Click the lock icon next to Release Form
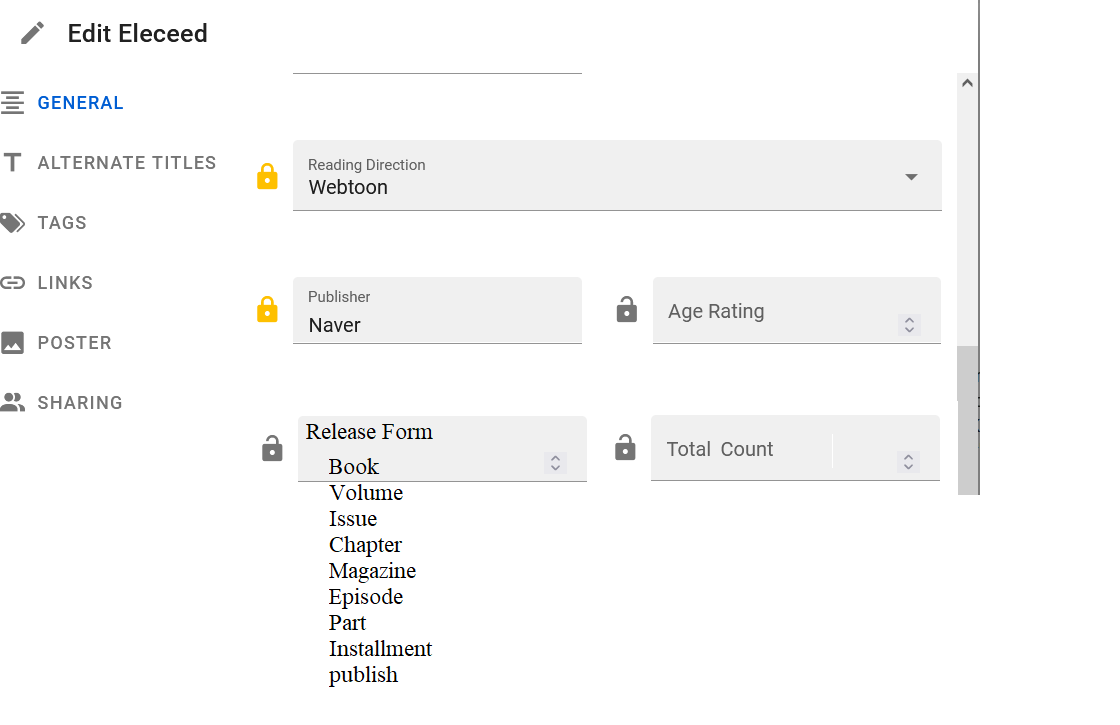 coord(272,449)
